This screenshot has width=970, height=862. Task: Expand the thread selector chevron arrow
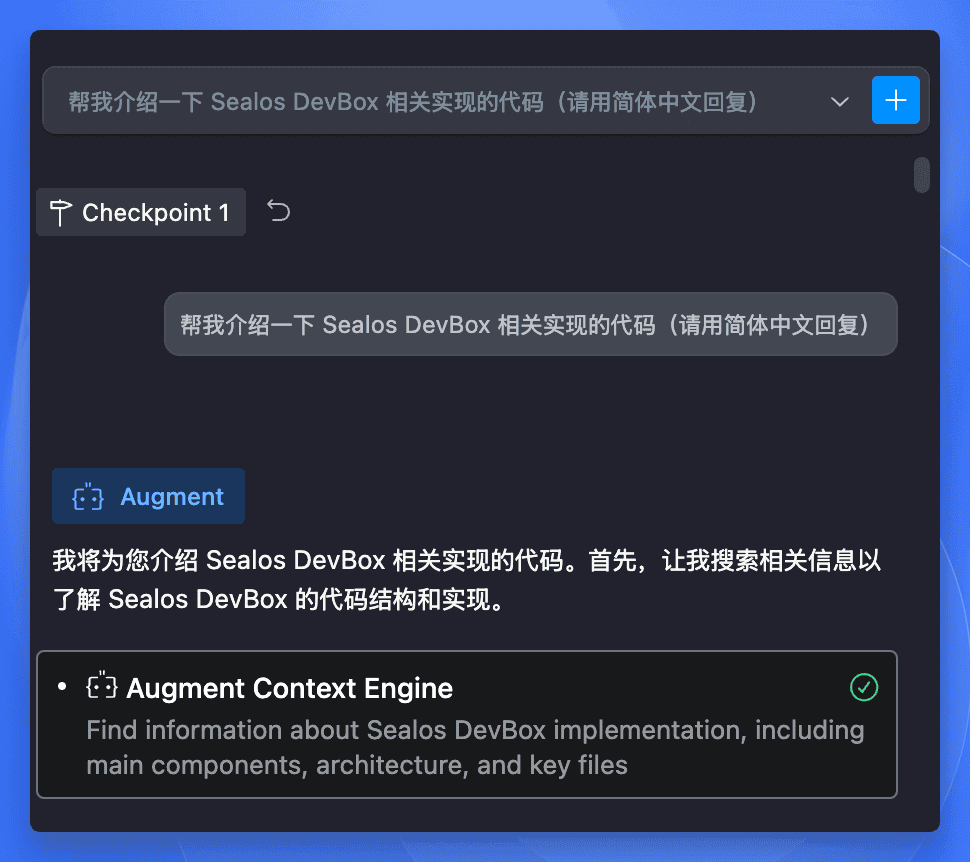[839, 101]
